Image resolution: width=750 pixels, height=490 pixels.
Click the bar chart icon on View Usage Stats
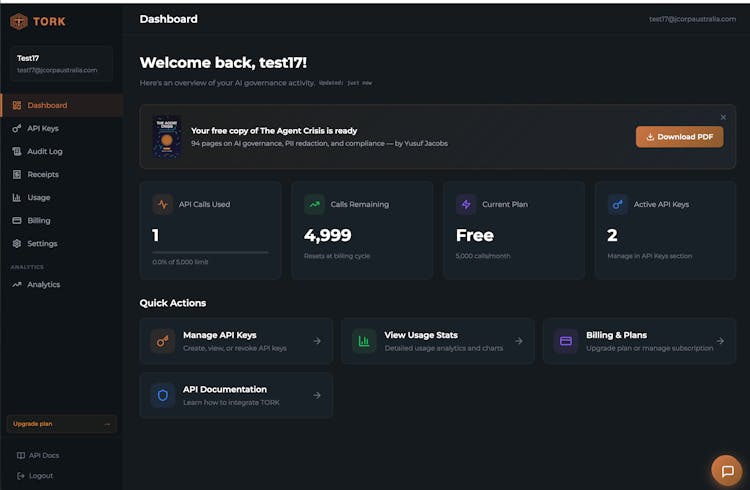(x=364, y=341)
